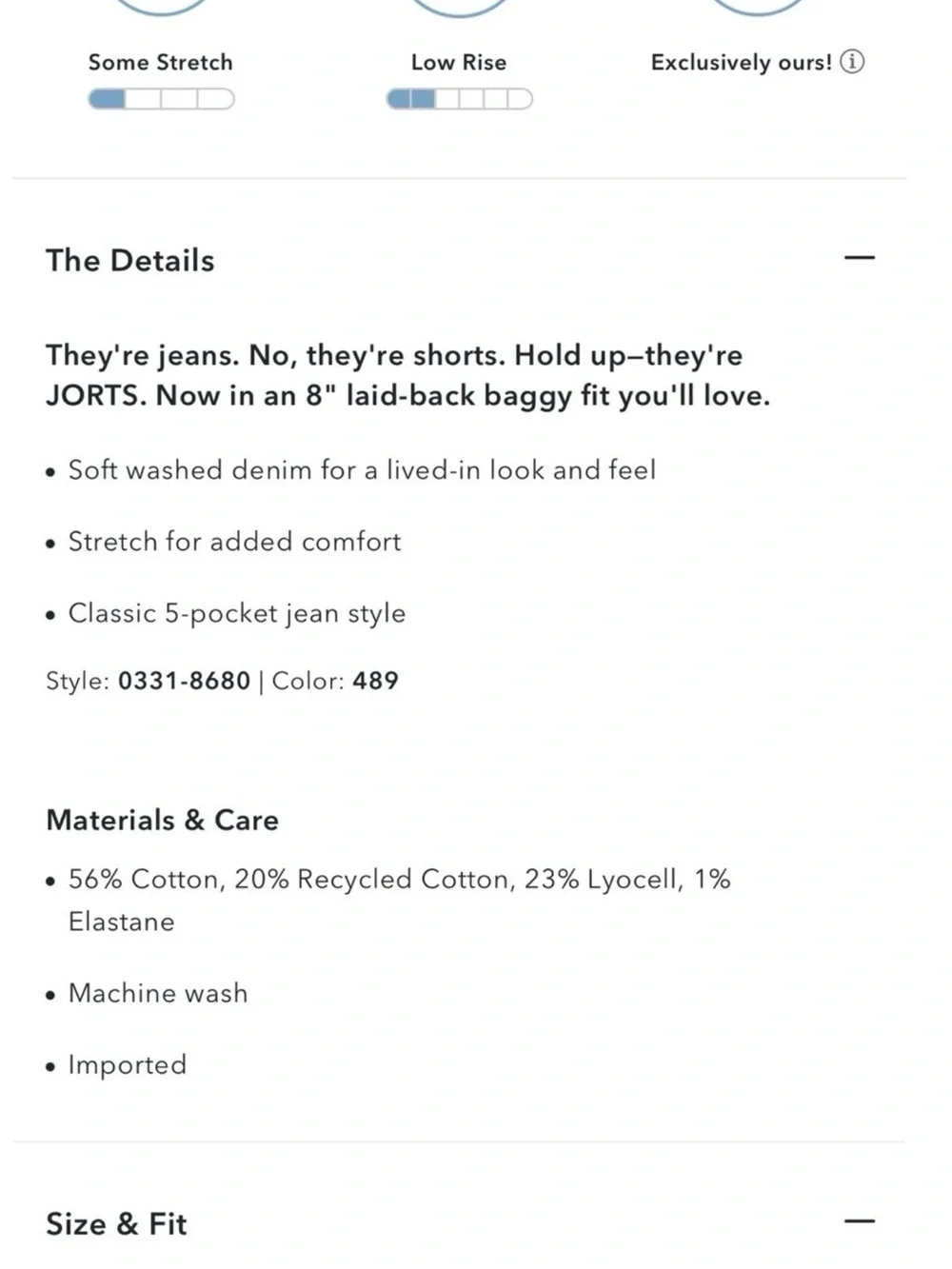Screen dimensions: 952x1269
Task: Click the info icon beside Exclusively ours!
Action: click(x=852, y=62)
